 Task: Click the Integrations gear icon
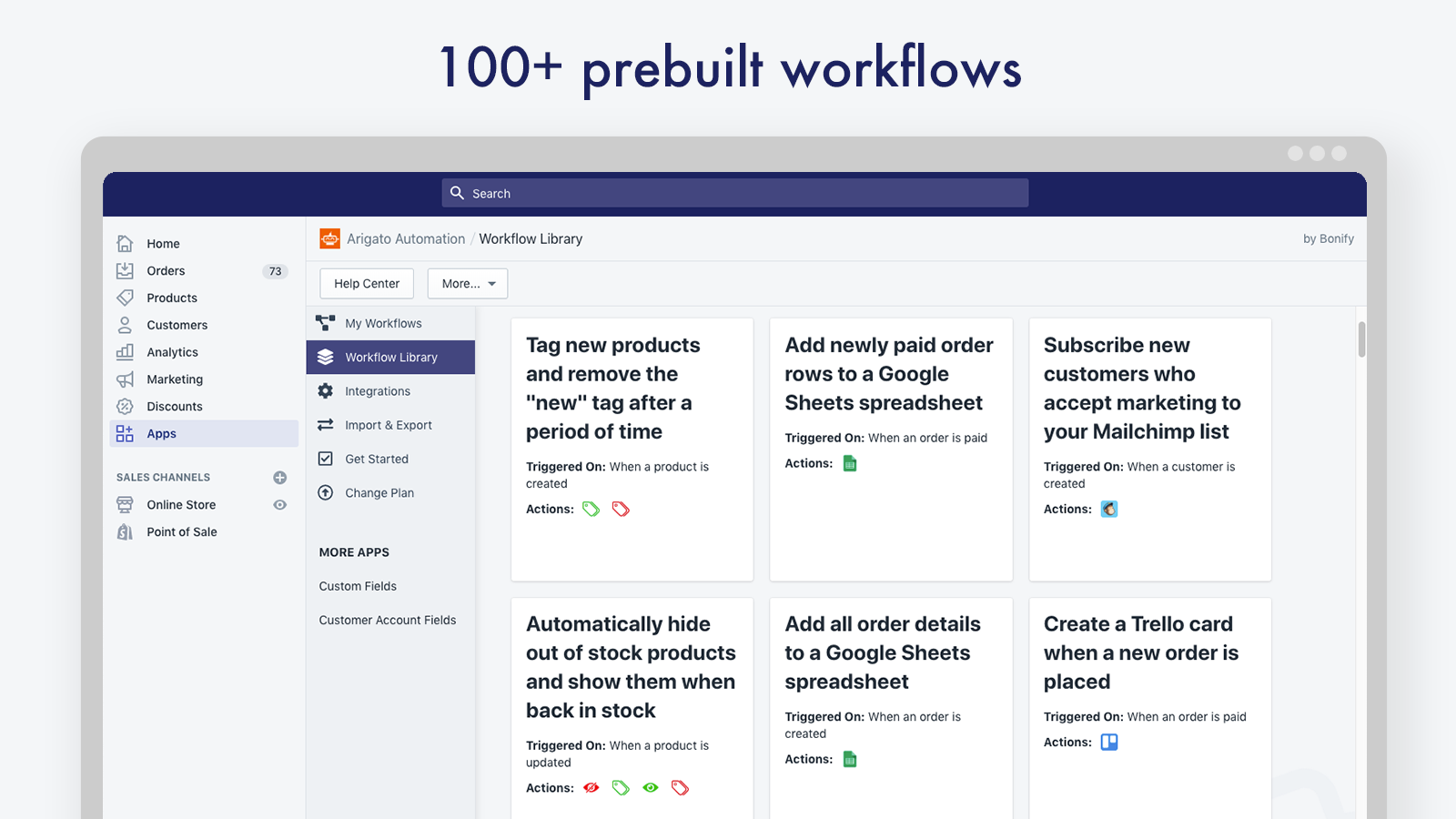pyautogui.click(x=326, y=391)
